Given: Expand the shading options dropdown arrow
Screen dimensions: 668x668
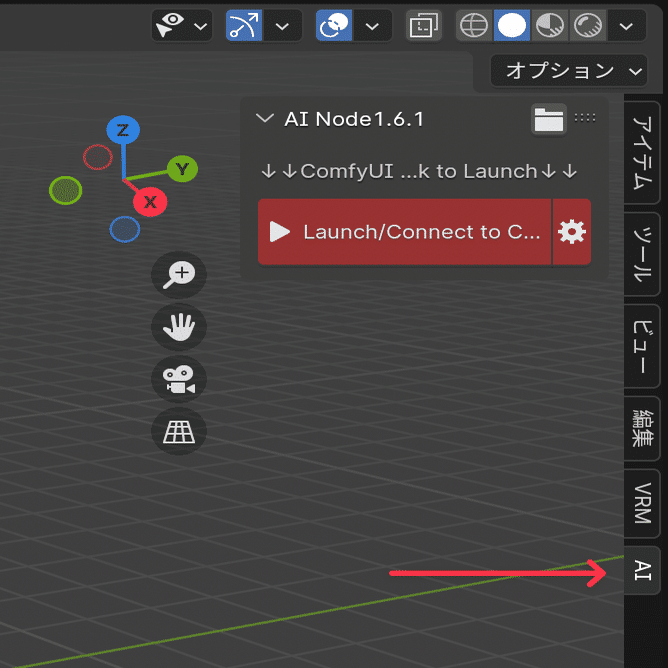Looking at the screenshot, I should pos(626,26).
